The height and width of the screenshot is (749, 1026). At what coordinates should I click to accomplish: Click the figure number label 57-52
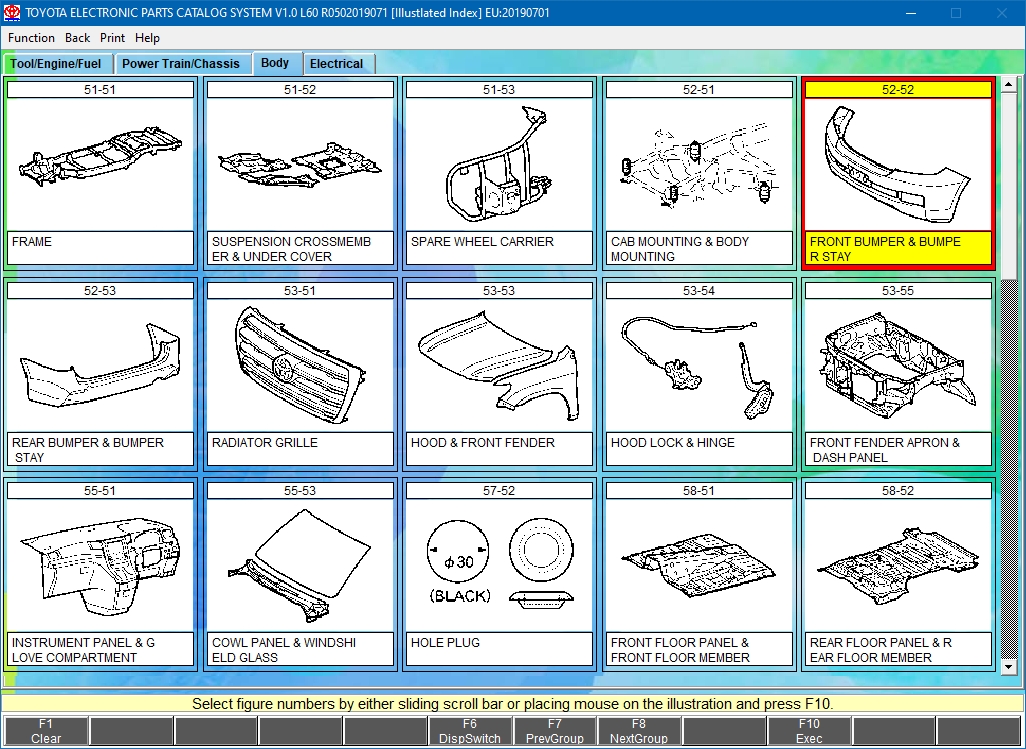499,491
